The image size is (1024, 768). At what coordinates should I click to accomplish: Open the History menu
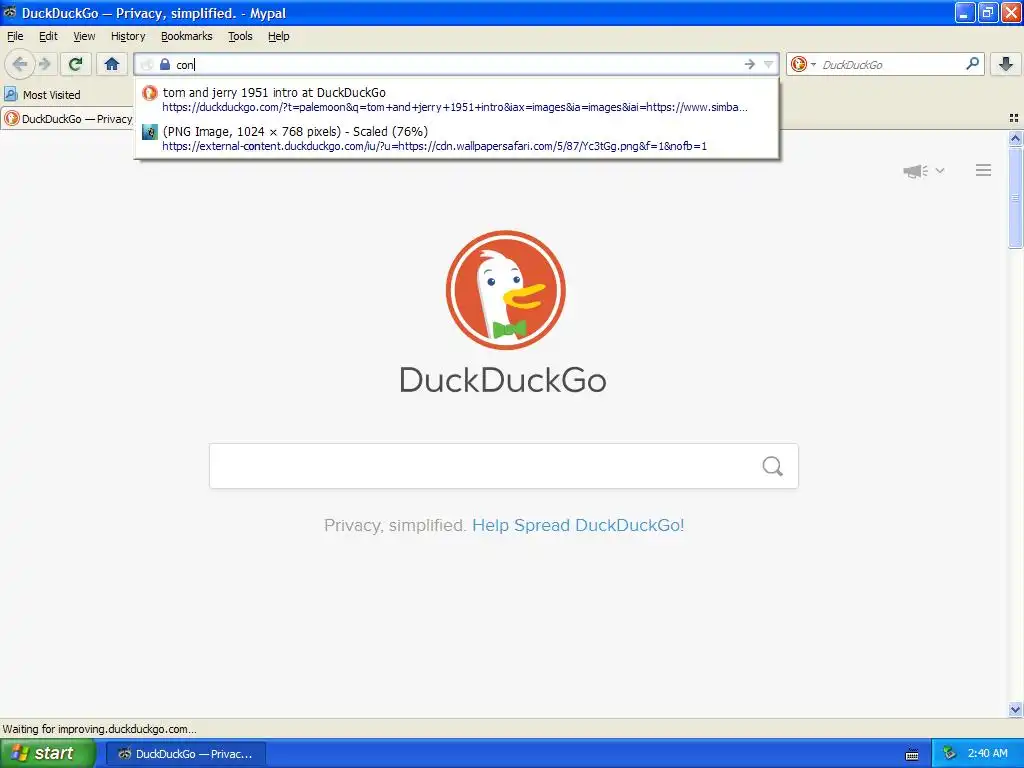[x=128, y=36]
